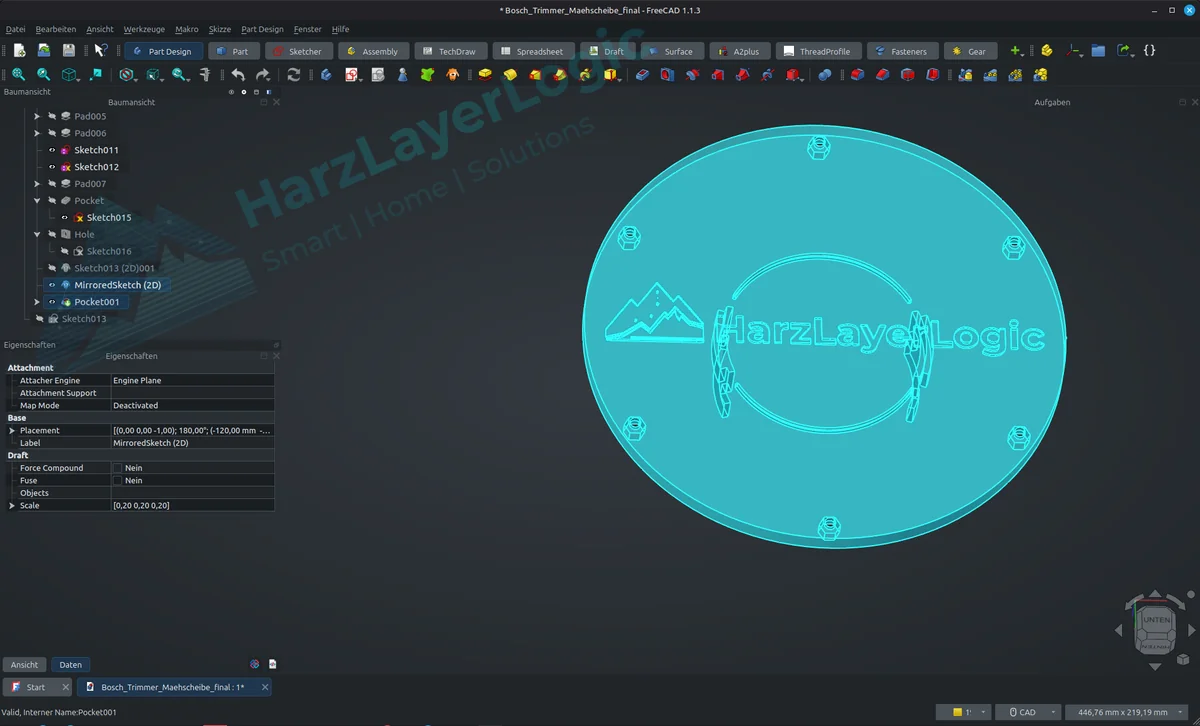Click the Fit selection zoom icon
Screen dimensions: 1200x726
pyautogui.click(x=44, y=75)
